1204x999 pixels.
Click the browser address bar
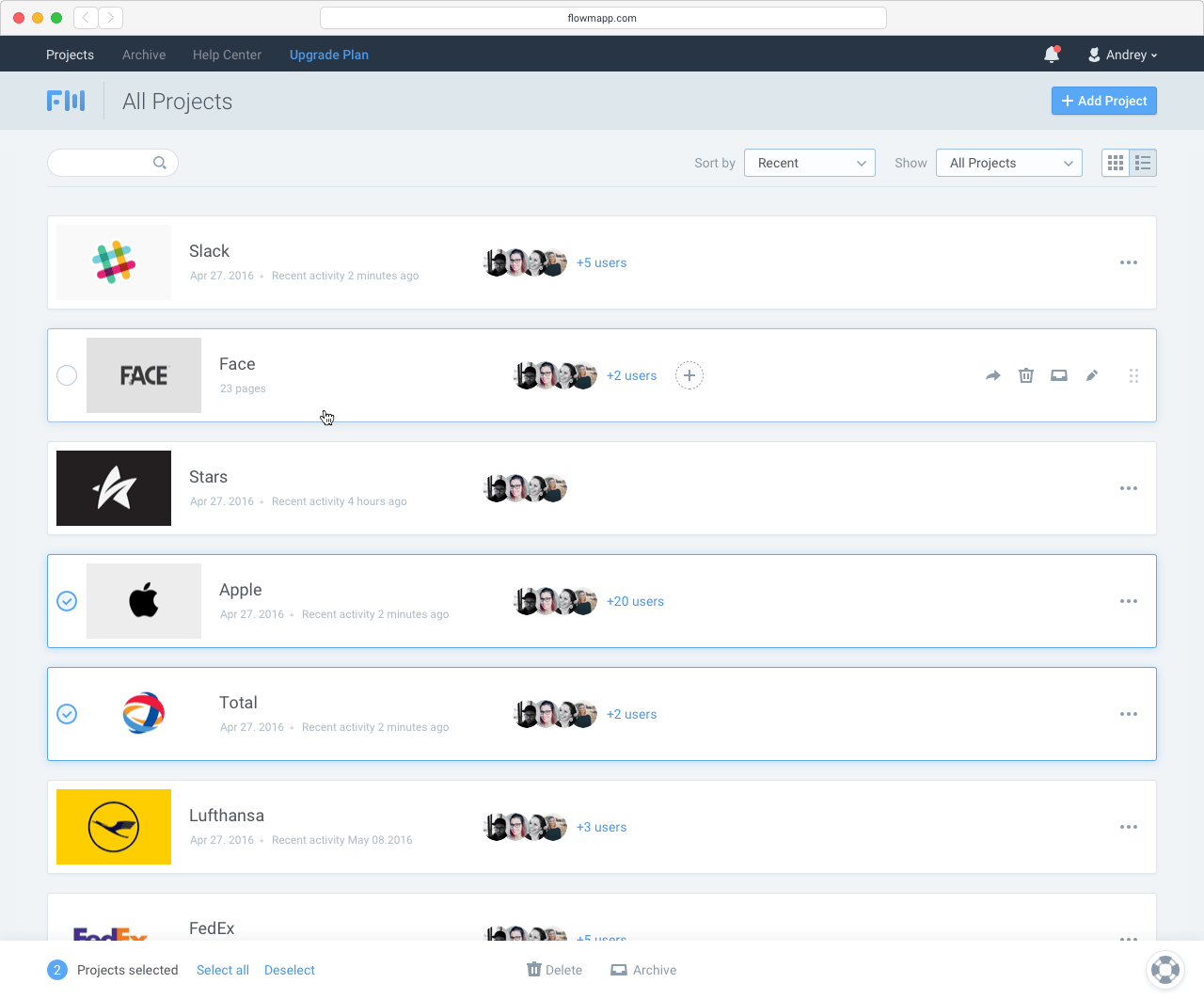tap(603, 18)
